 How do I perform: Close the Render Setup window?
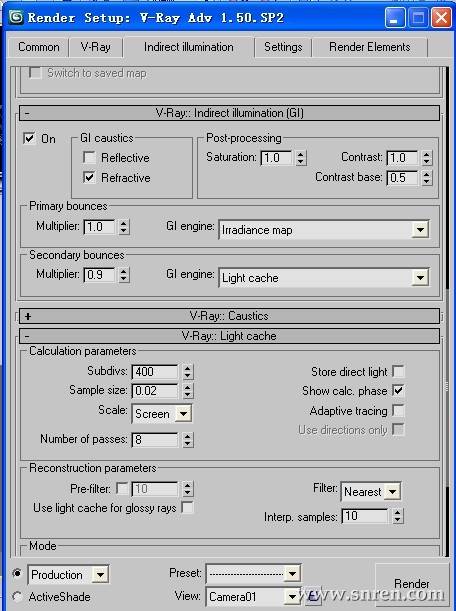[x=441, y=18]
